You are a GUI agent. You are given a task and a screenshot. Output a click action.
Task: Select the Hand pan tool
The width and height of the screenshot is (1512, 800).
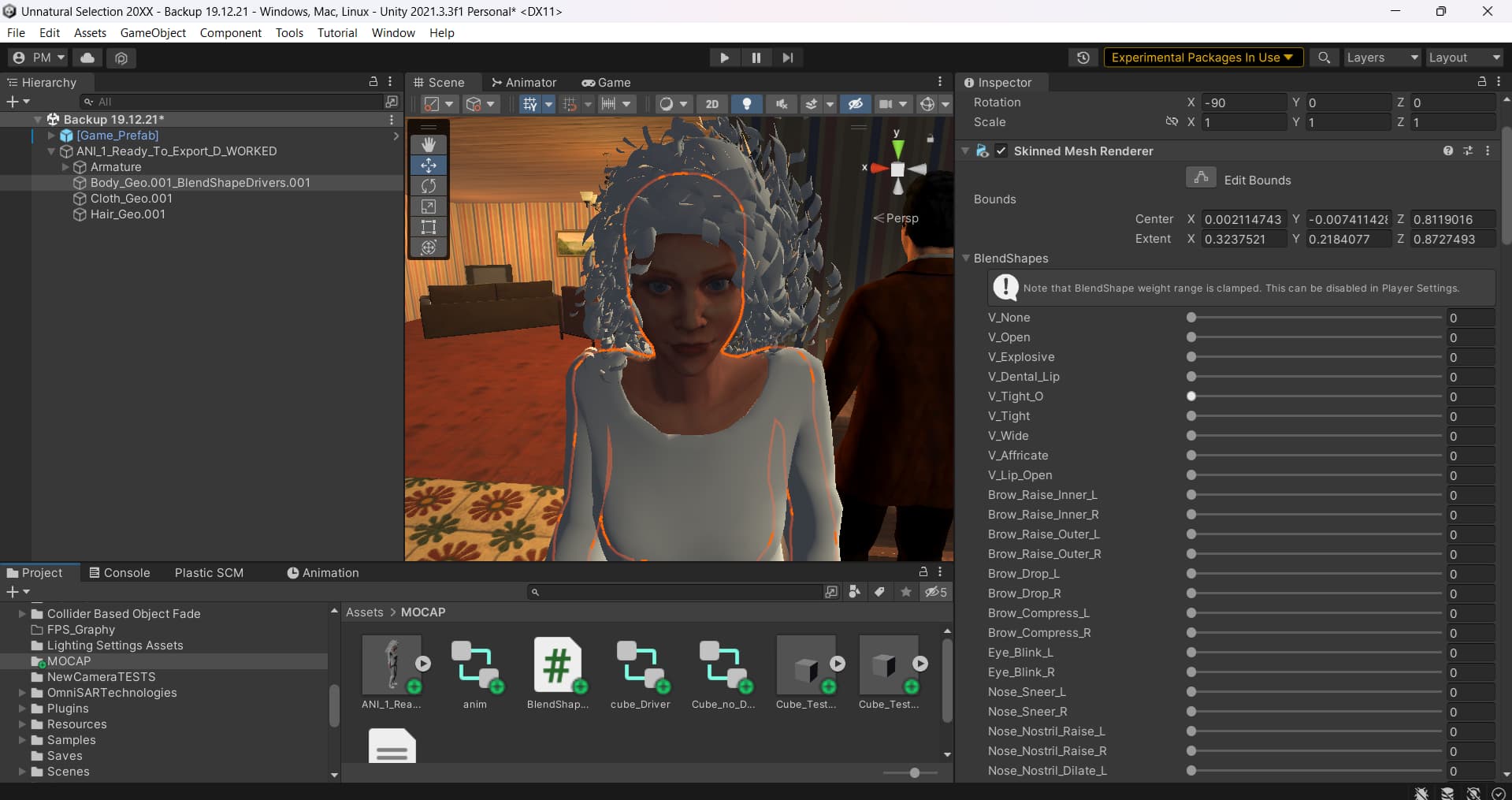point(429,144)
